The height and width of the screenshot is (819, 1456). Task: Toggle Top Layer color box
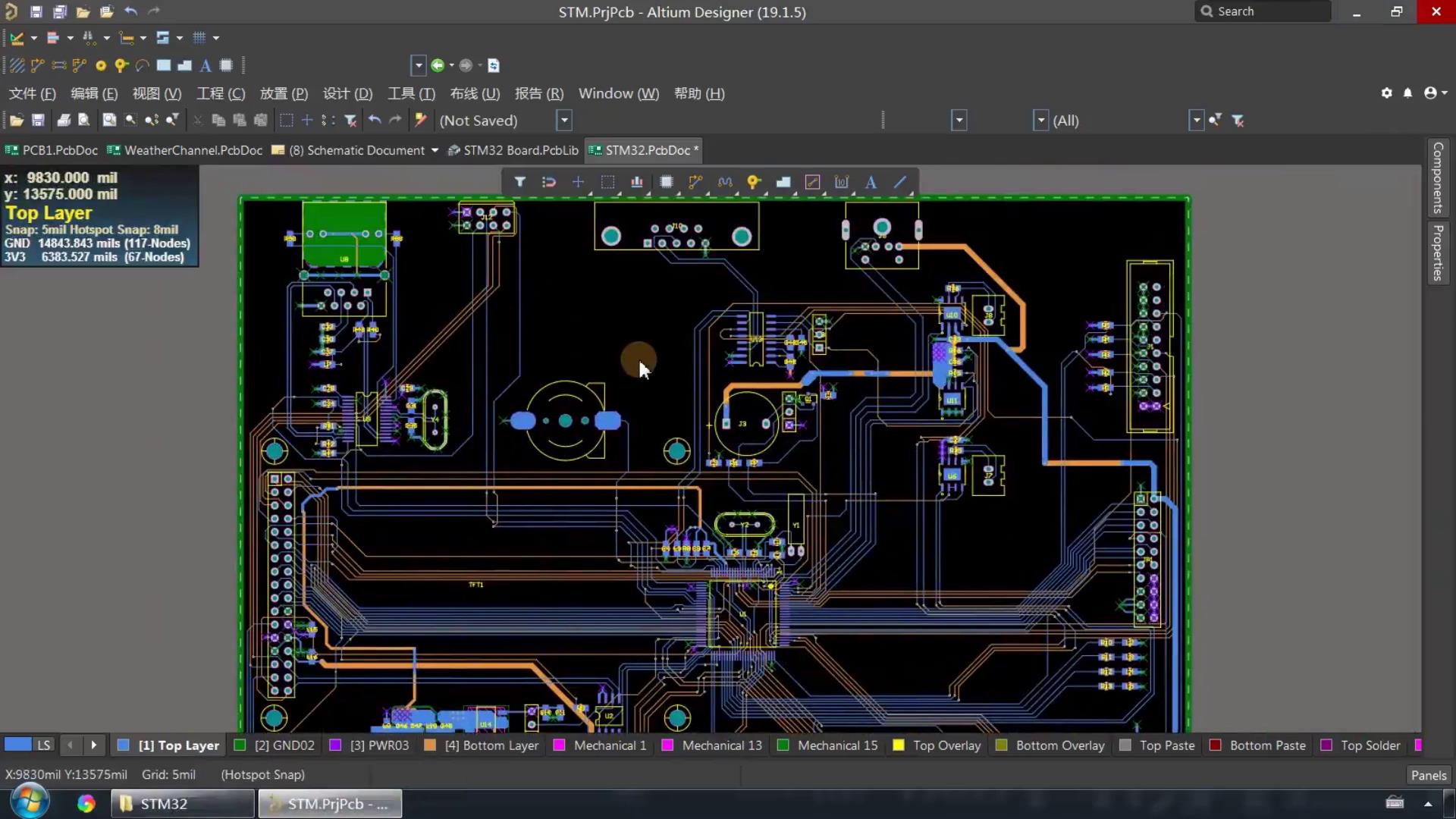[x=124, y=745]
